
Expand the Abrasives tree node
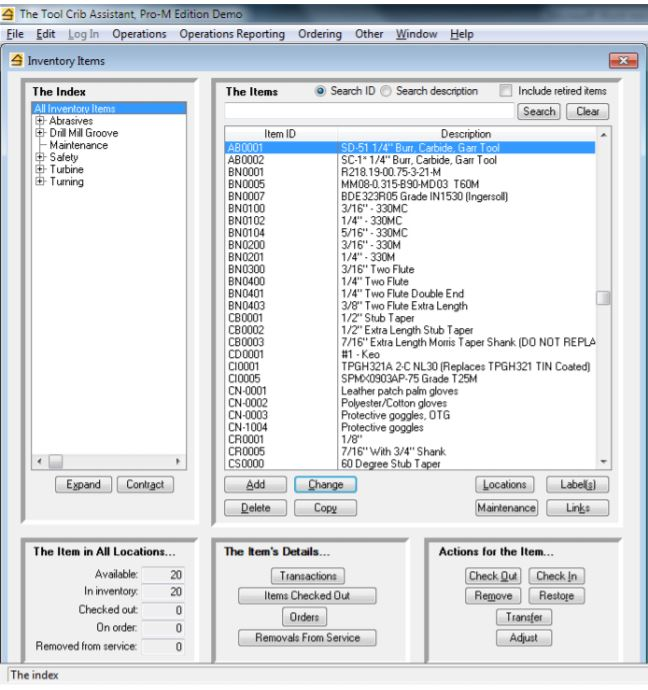40,121
